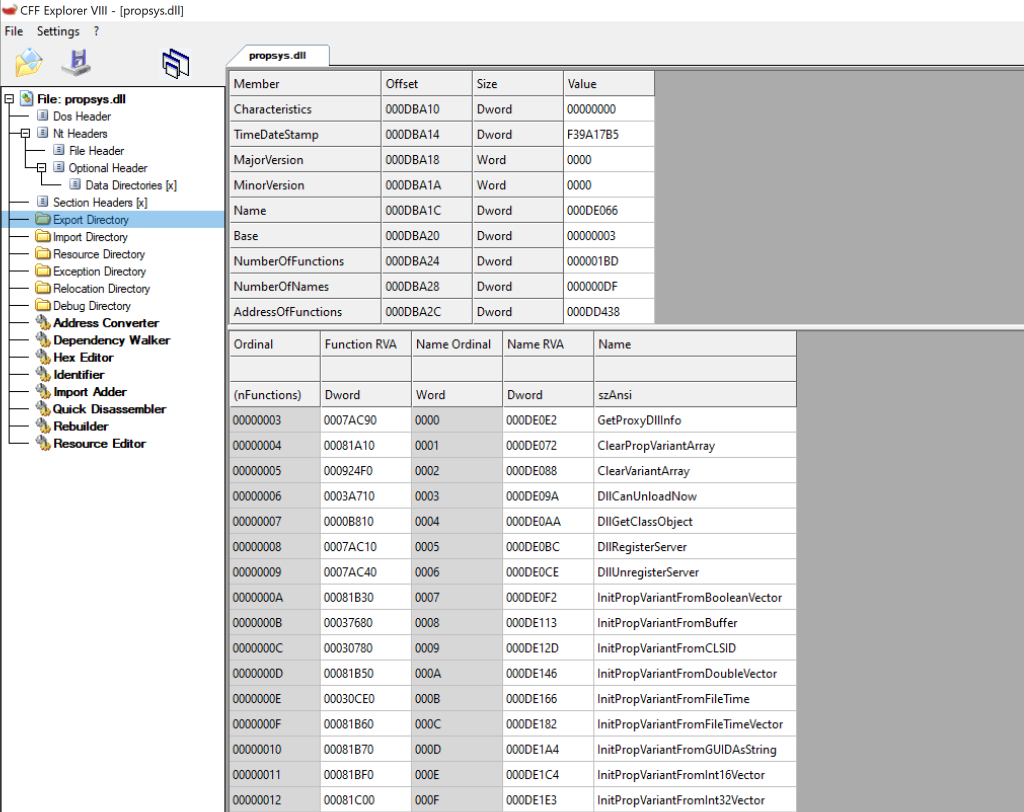Click Resource Directory folder icon
This screenshot has height=812, width=1024.
click(43, 253)
